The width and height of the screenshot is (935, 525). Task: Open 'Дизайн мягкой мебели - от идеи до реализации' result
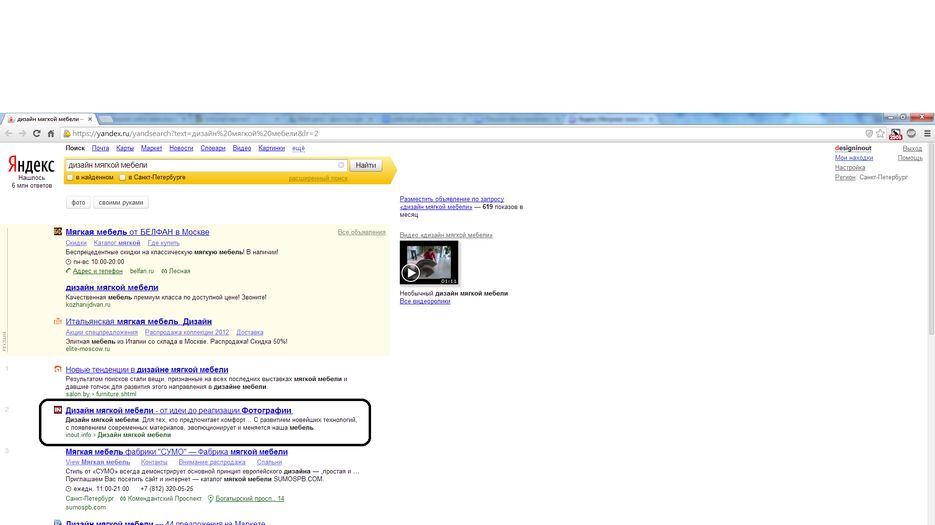coord(179,410)
